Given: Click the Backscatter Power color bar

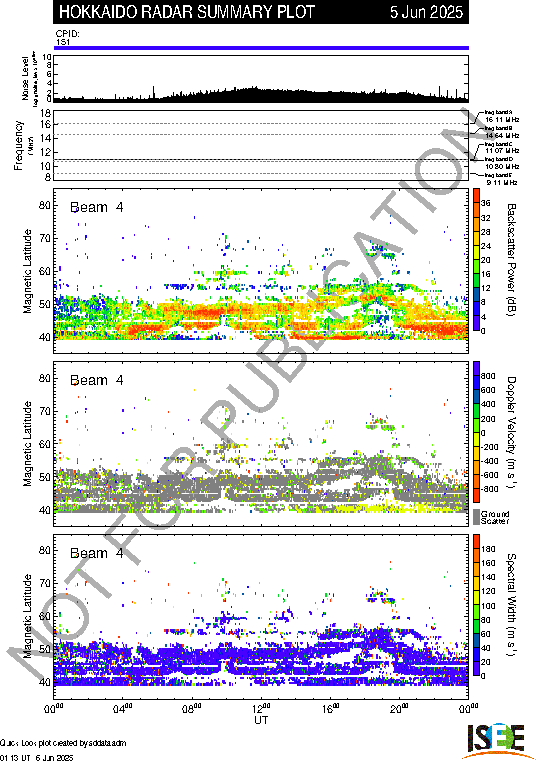Looking at the screenshot, I should point(477,260).
